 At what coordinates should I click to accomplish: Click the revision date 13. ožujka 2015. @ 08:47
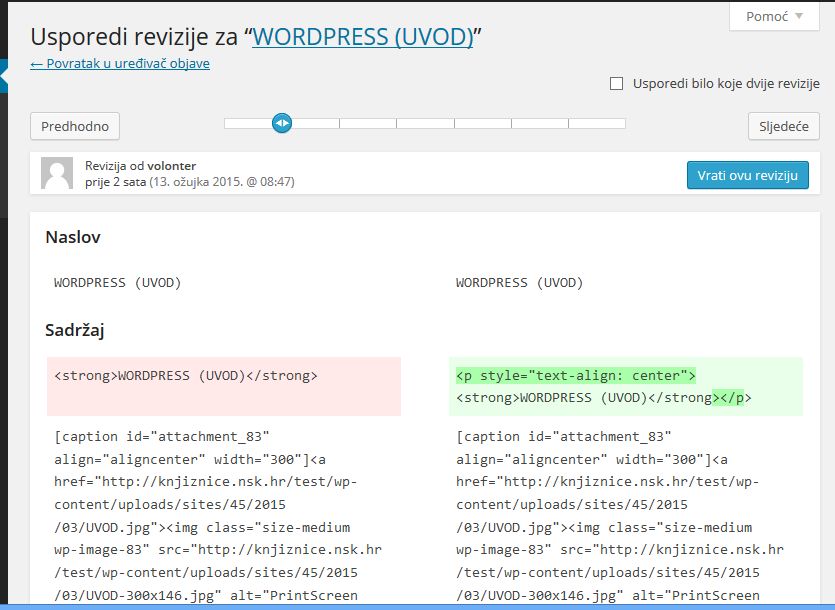pyautogui.click(x=222, y=182)
